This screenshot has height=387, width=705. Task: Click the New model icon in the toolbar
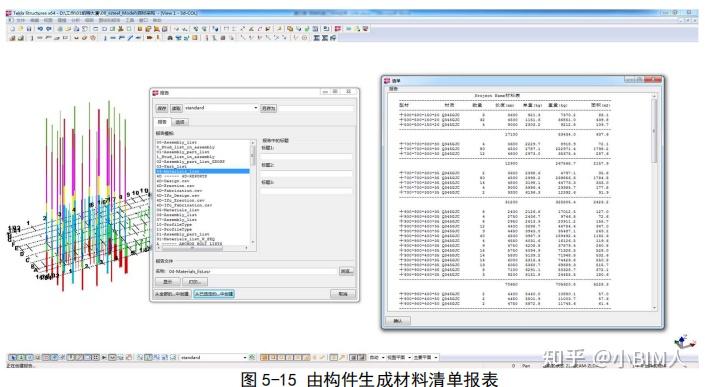(x=13, y=29)
